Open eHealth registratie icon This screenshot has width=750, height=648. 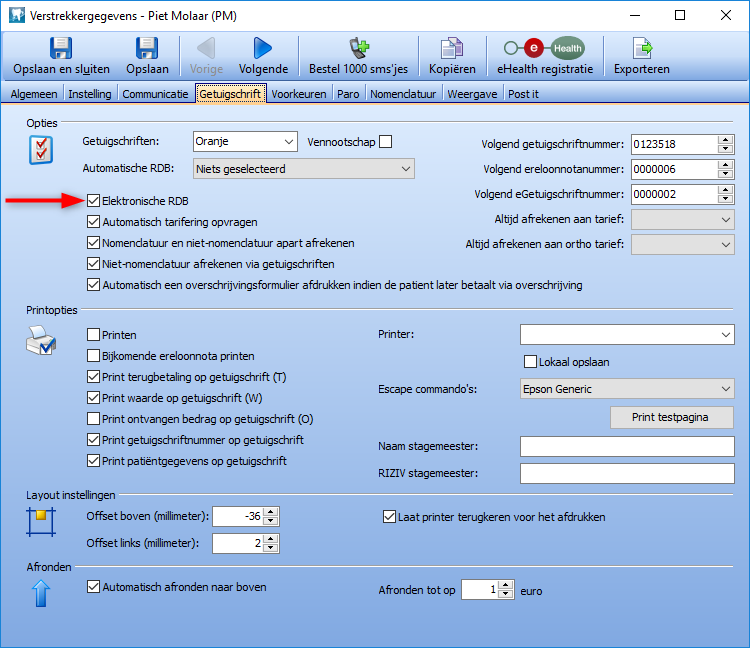point(544,48)
